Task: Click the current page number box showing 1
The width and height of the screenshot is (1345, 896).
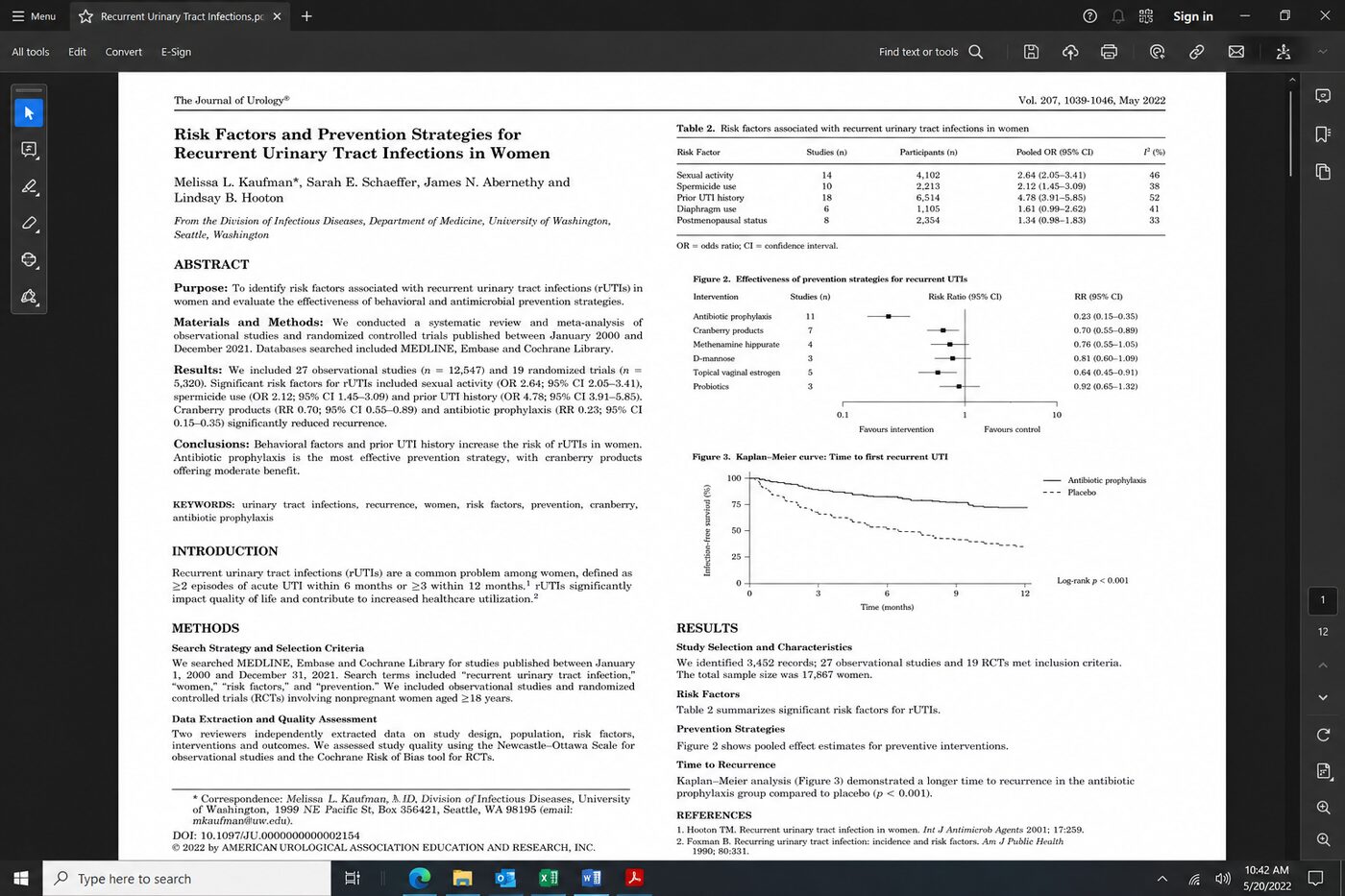Action: click(1323, 600)
